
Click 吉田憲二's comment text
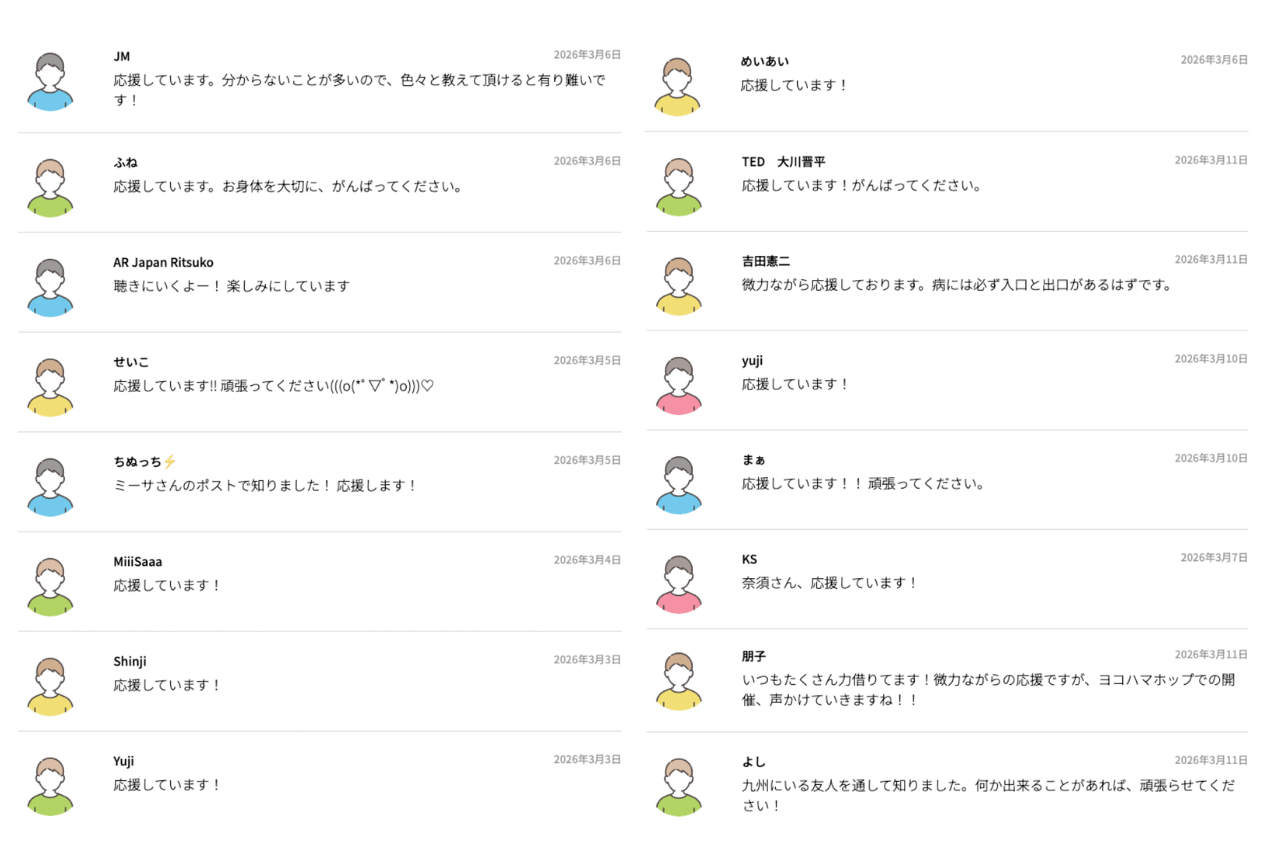tap(956, 285)
